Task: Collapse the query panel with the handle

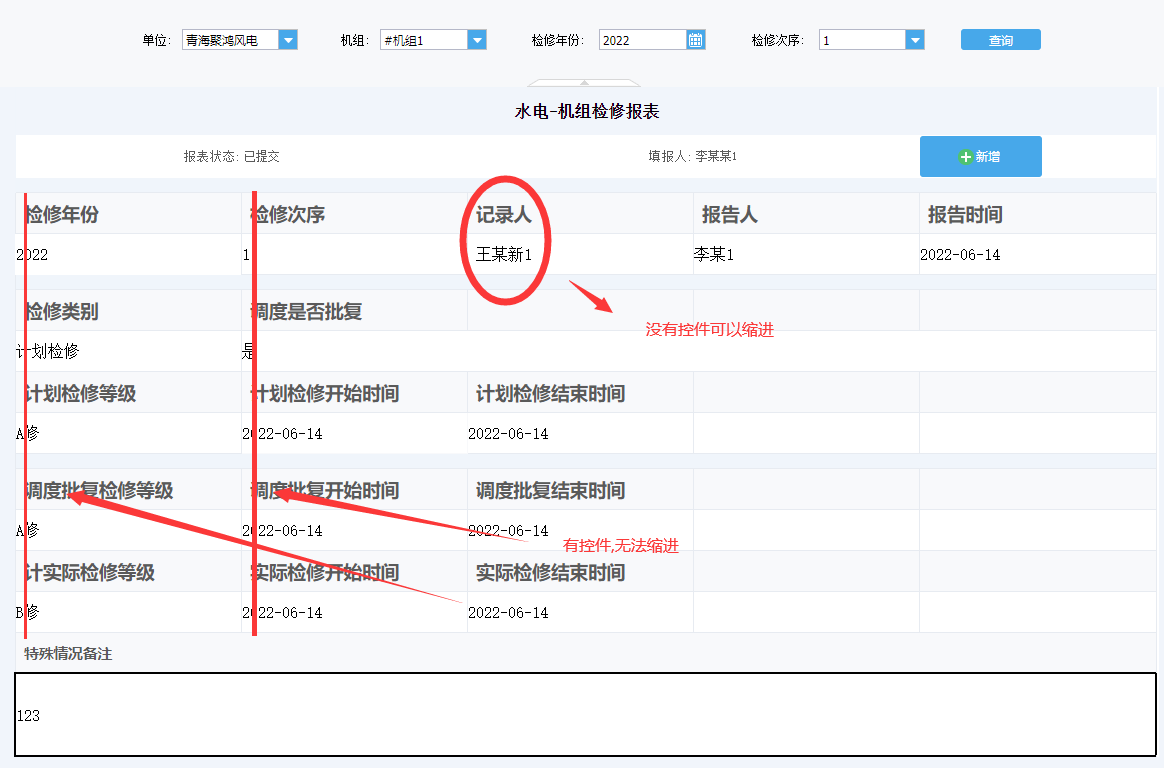Action: (x=584, y=82)
